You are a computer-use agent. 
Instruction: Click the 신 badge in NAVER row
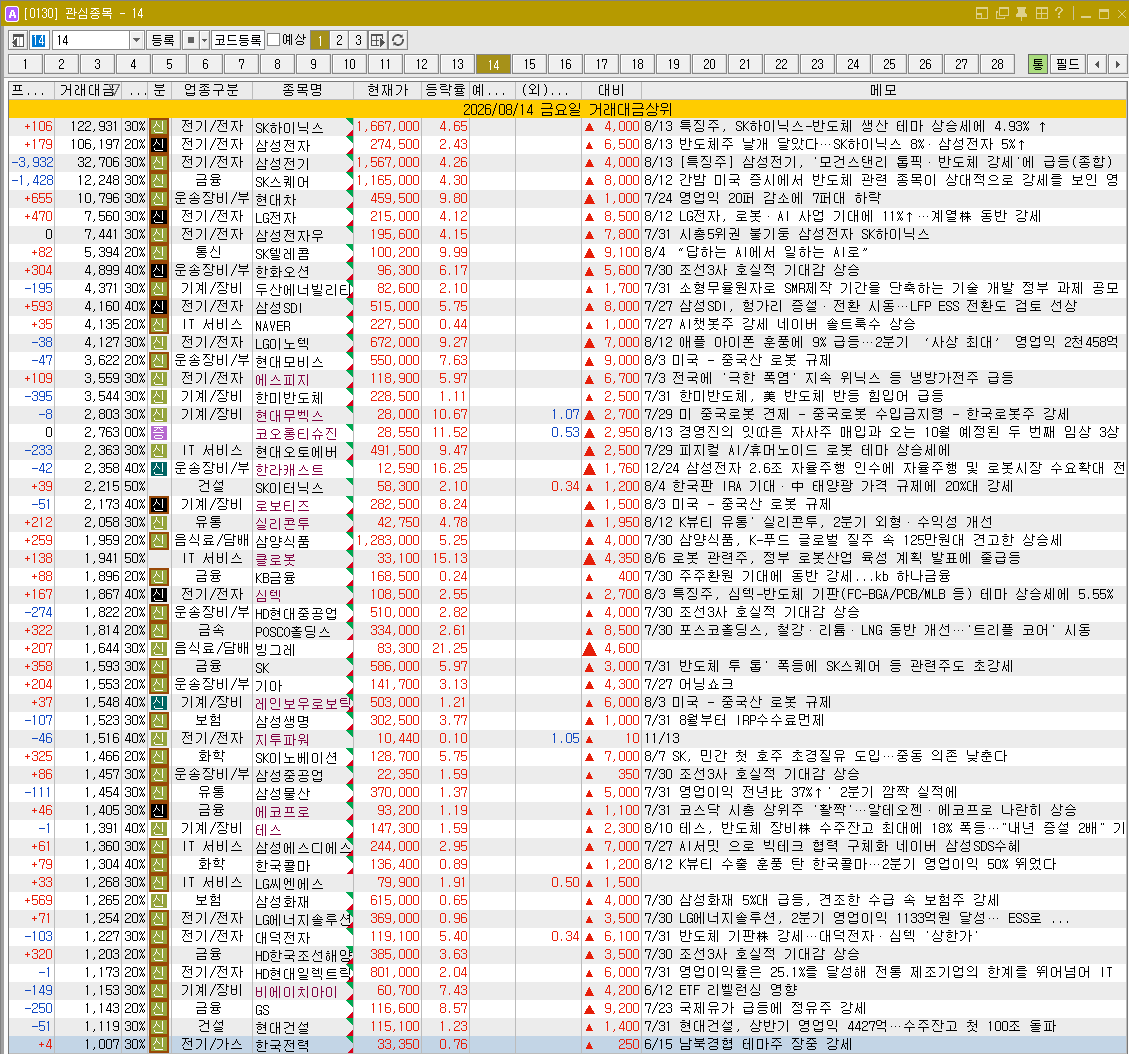[x=158, y=325]
